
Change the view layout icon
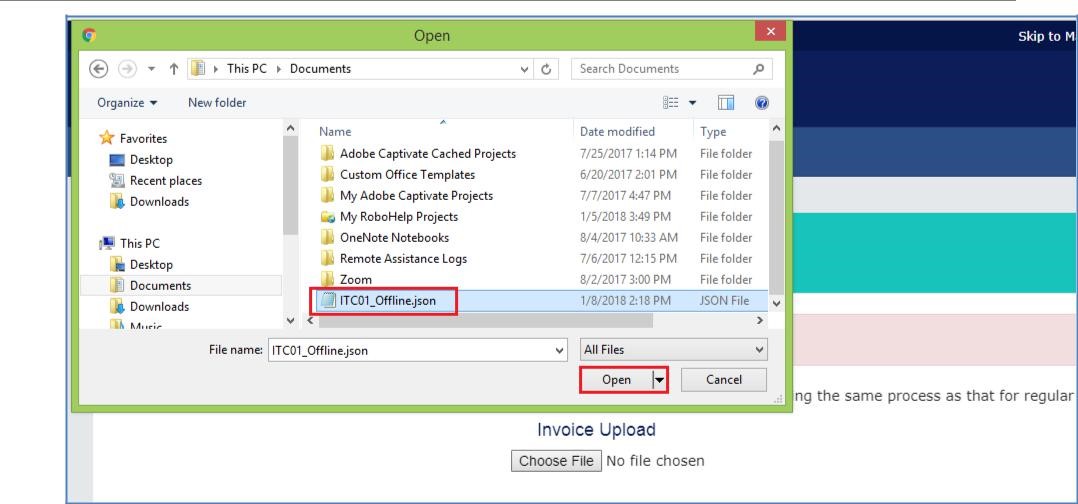[671, 102]
